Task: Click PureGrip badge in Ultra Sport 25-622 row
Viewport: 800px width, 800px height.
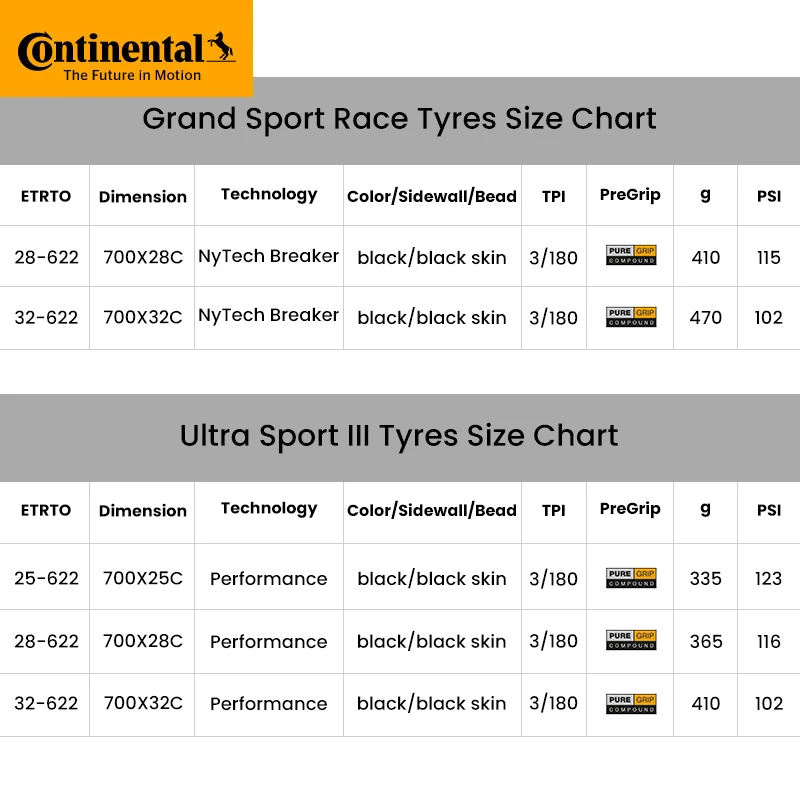Action: point(631,578)
